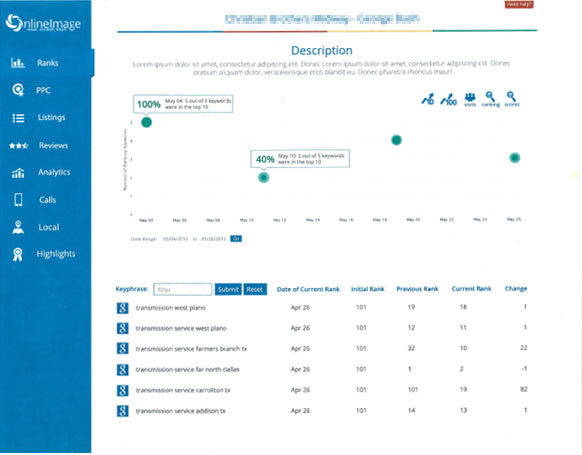The height and width of the screenshot is (455, 582).
Task: Click keyphrase 'transmission west plano'
Action: tap(170, 308)
